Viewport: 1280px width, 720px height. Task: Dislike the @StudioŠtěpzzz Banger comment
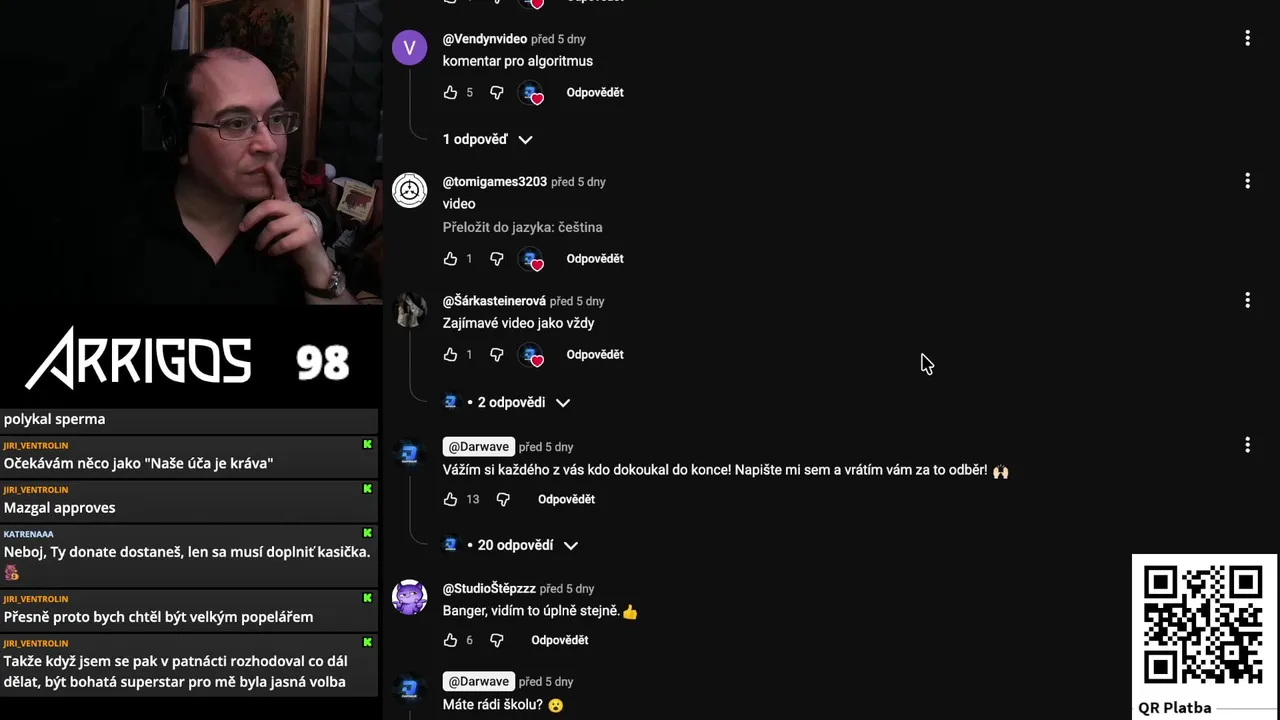tap(497, 640)
